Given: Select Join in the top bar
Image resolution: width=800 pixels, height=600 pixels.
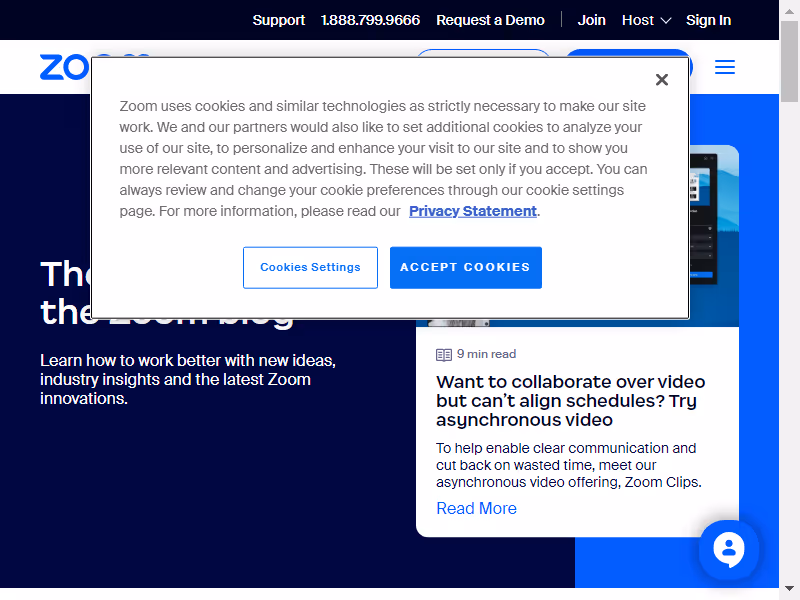Looking at the screenshot, I should [591, 20].
